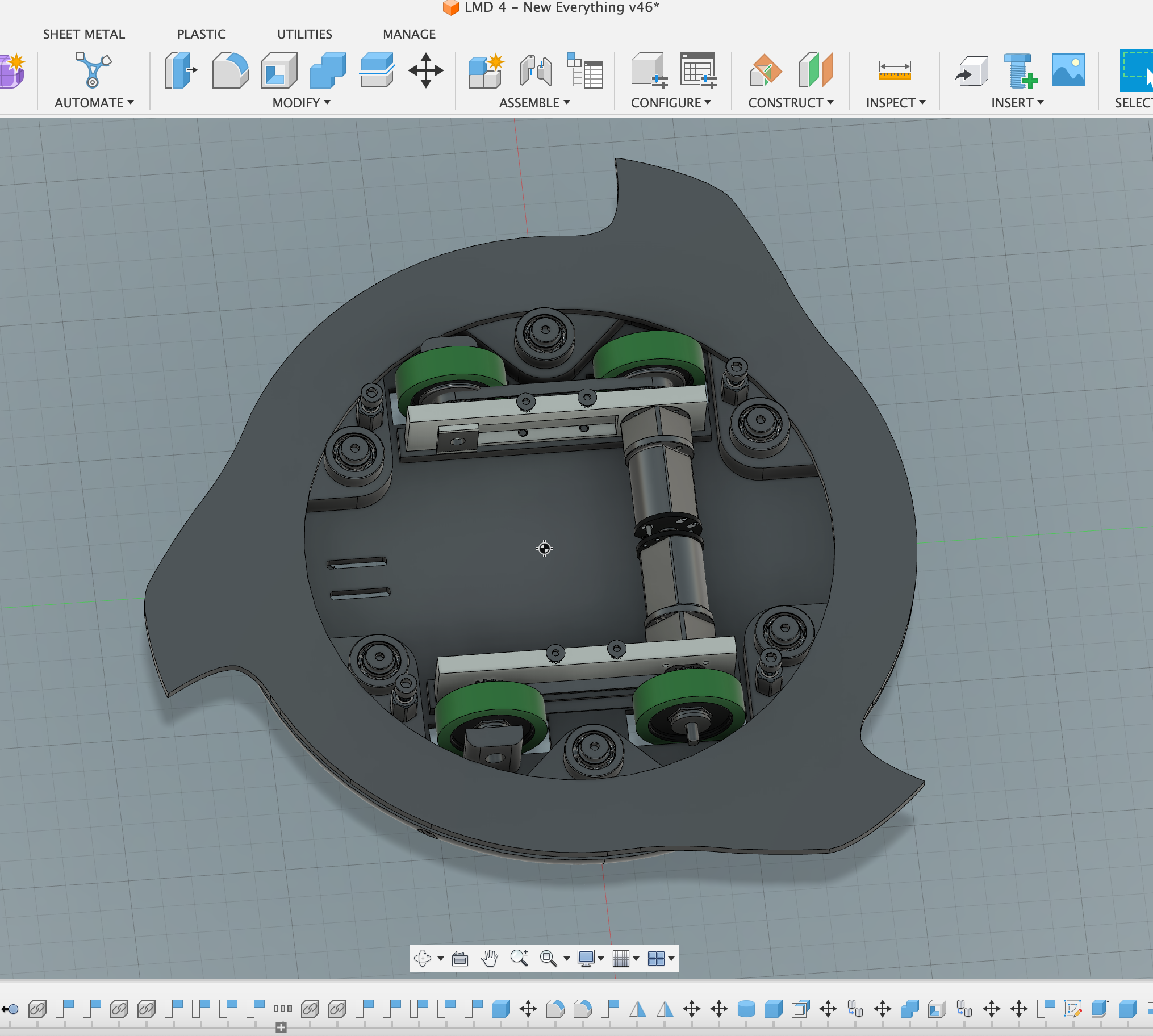Click the ASSEMBLE menu label
This screenshot has height=1036, width=1153.
click(534, 103)
